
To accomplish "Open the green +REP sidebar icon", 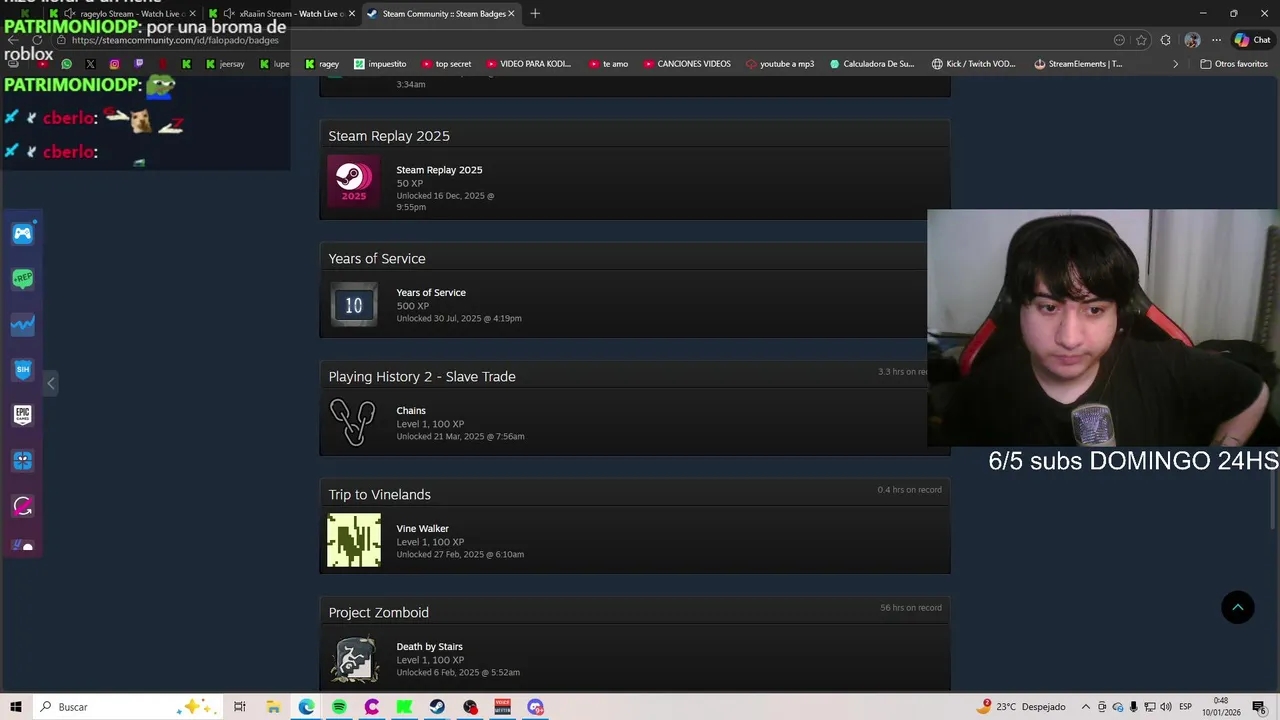I will (x=23, y=278).
